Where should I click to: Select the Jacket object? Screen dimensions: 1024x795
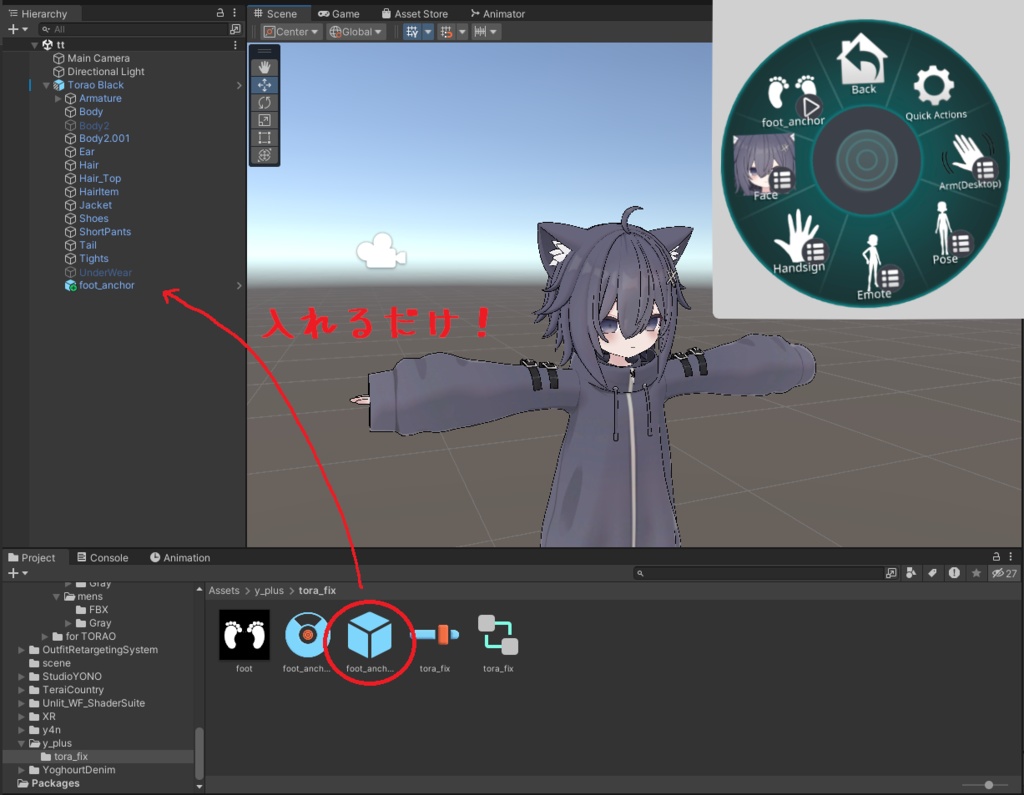(88, 205)
